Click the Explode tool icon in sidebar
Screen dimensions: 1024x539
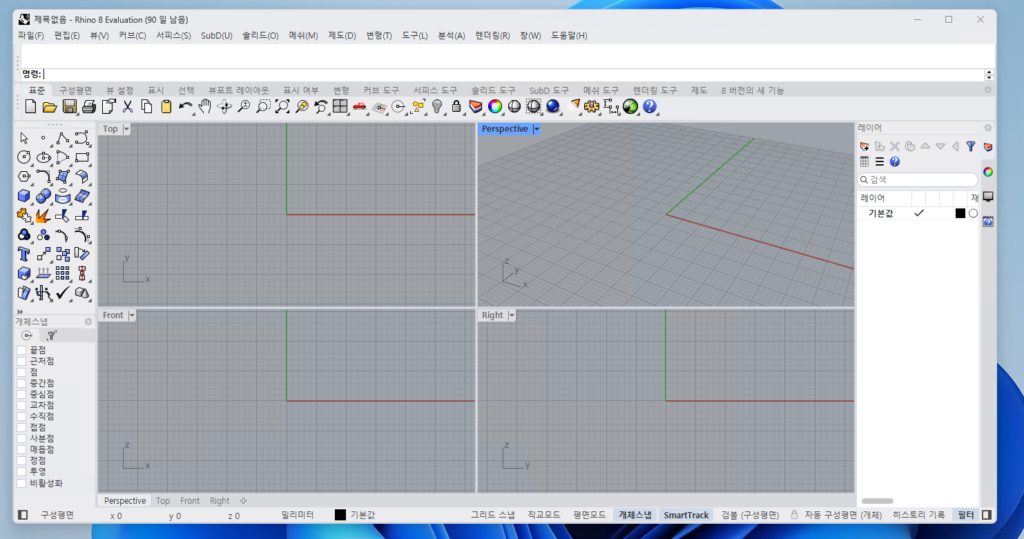point(43,215)
